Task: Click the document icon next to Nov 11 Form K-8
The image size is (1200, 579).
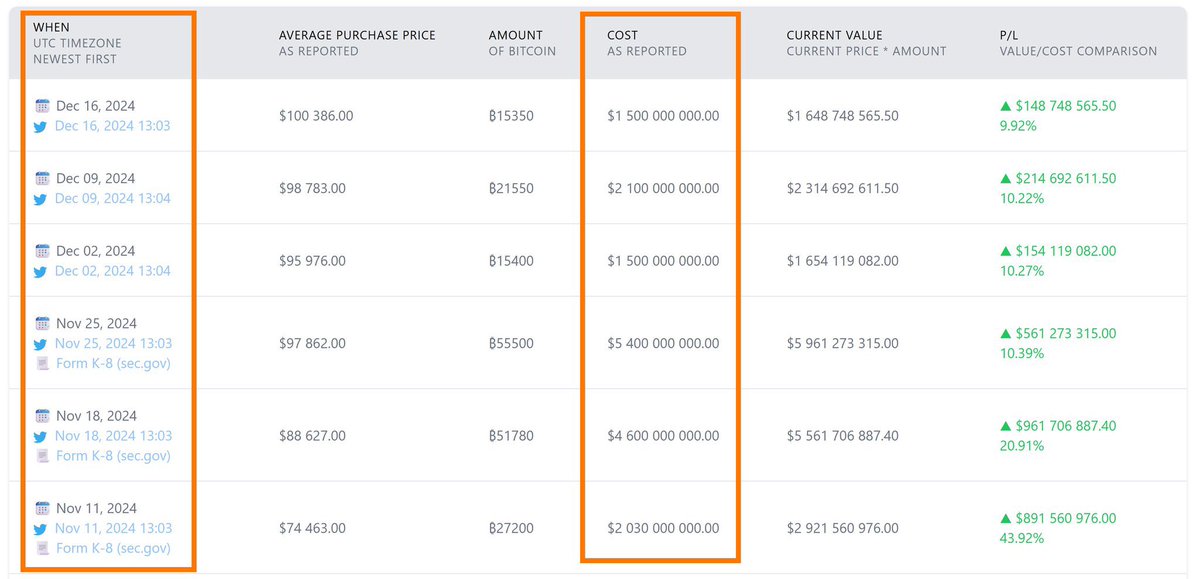Action: click(x=42, y=549)
